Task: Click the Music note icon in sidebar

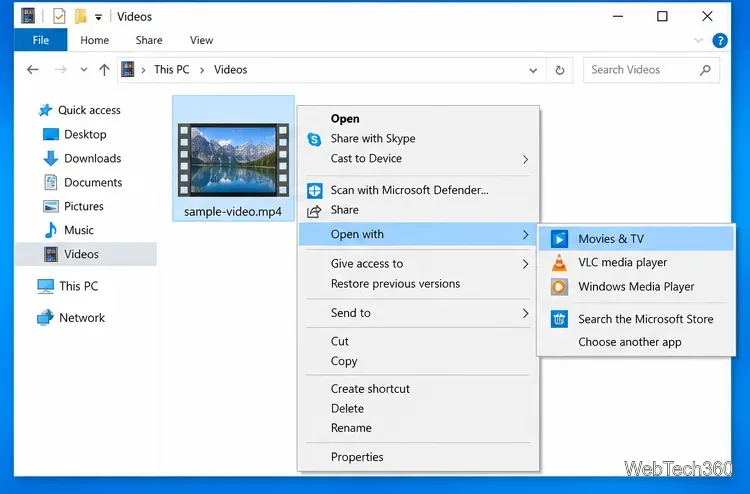Action: pos(51,230)
